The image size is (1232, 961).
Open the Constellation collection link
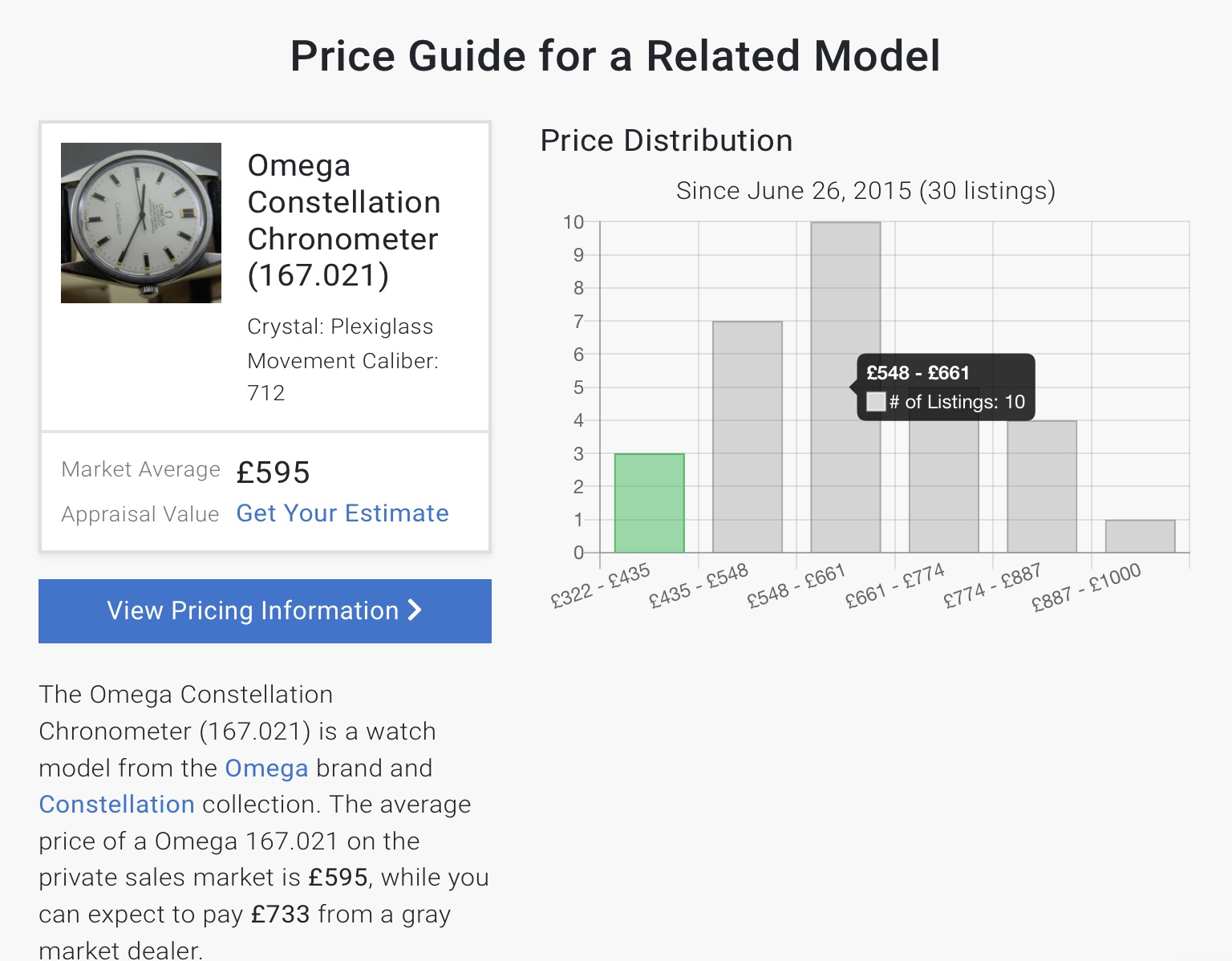[x=117, y=805]
